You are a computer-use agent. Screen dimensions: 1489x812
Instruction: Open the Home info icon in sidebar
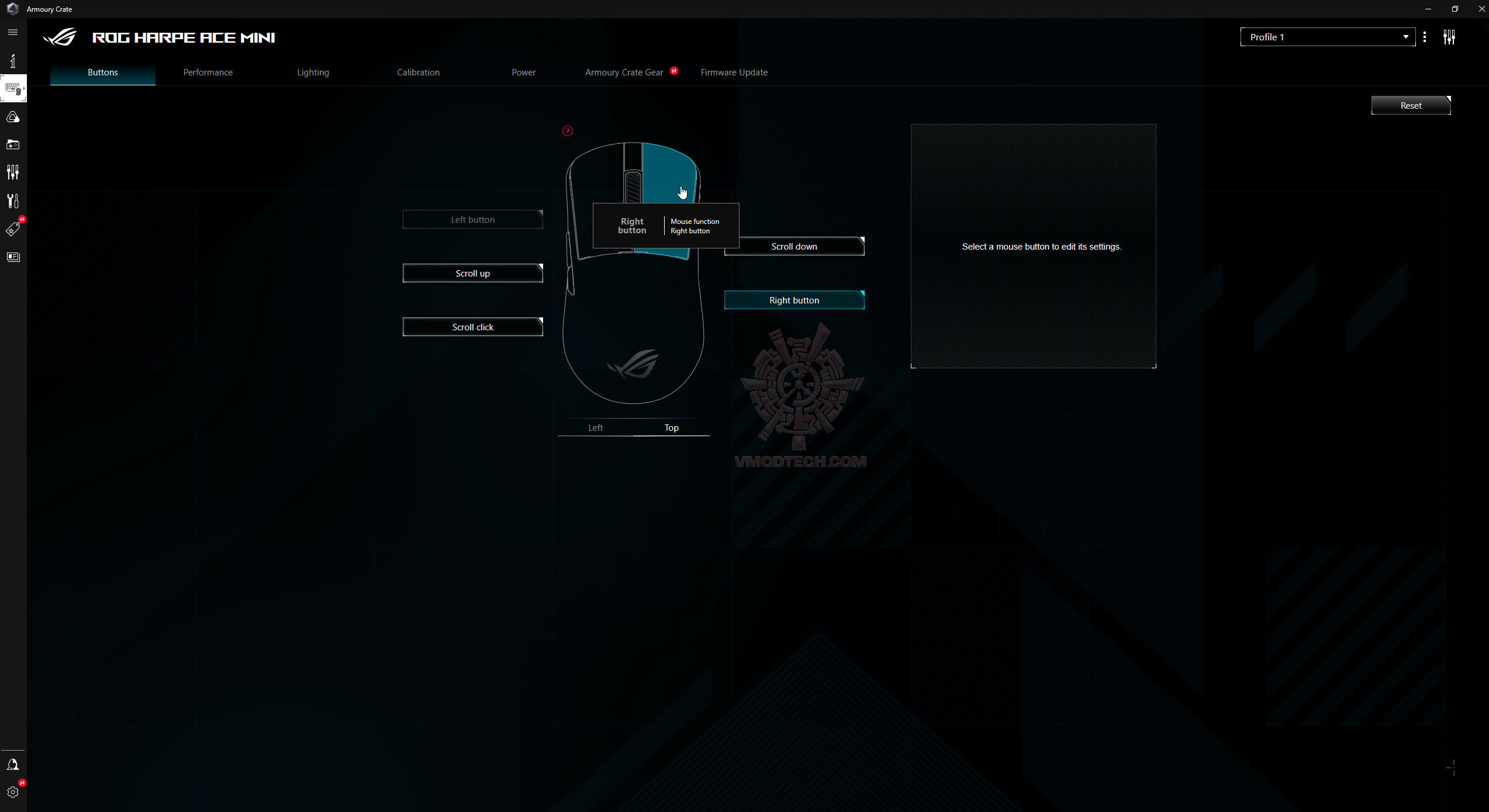coord(13,61)
